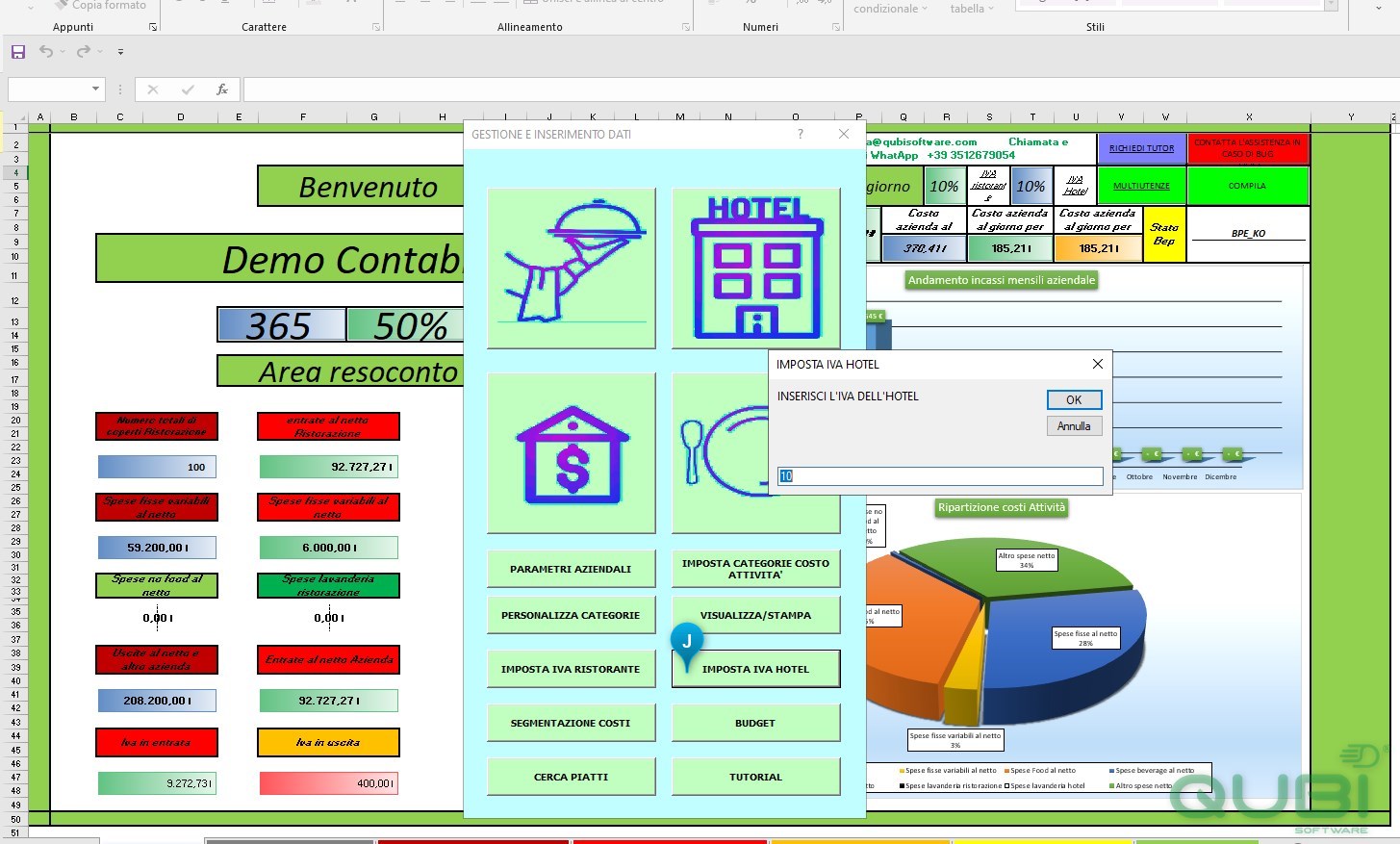The width and height of the screenshot is (1400, 844).
Task: Click Annulla in the IVA Hotel dialog
Action: 1074,426
